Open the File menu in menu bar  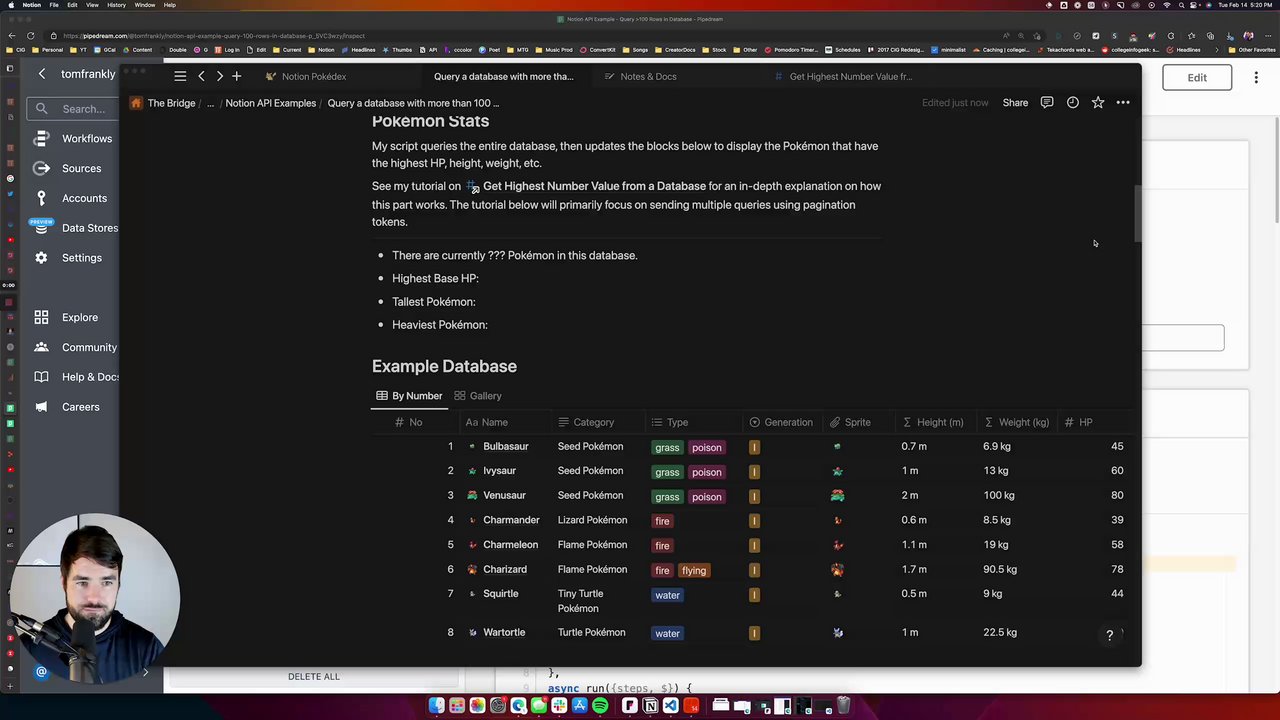[54, 5]
